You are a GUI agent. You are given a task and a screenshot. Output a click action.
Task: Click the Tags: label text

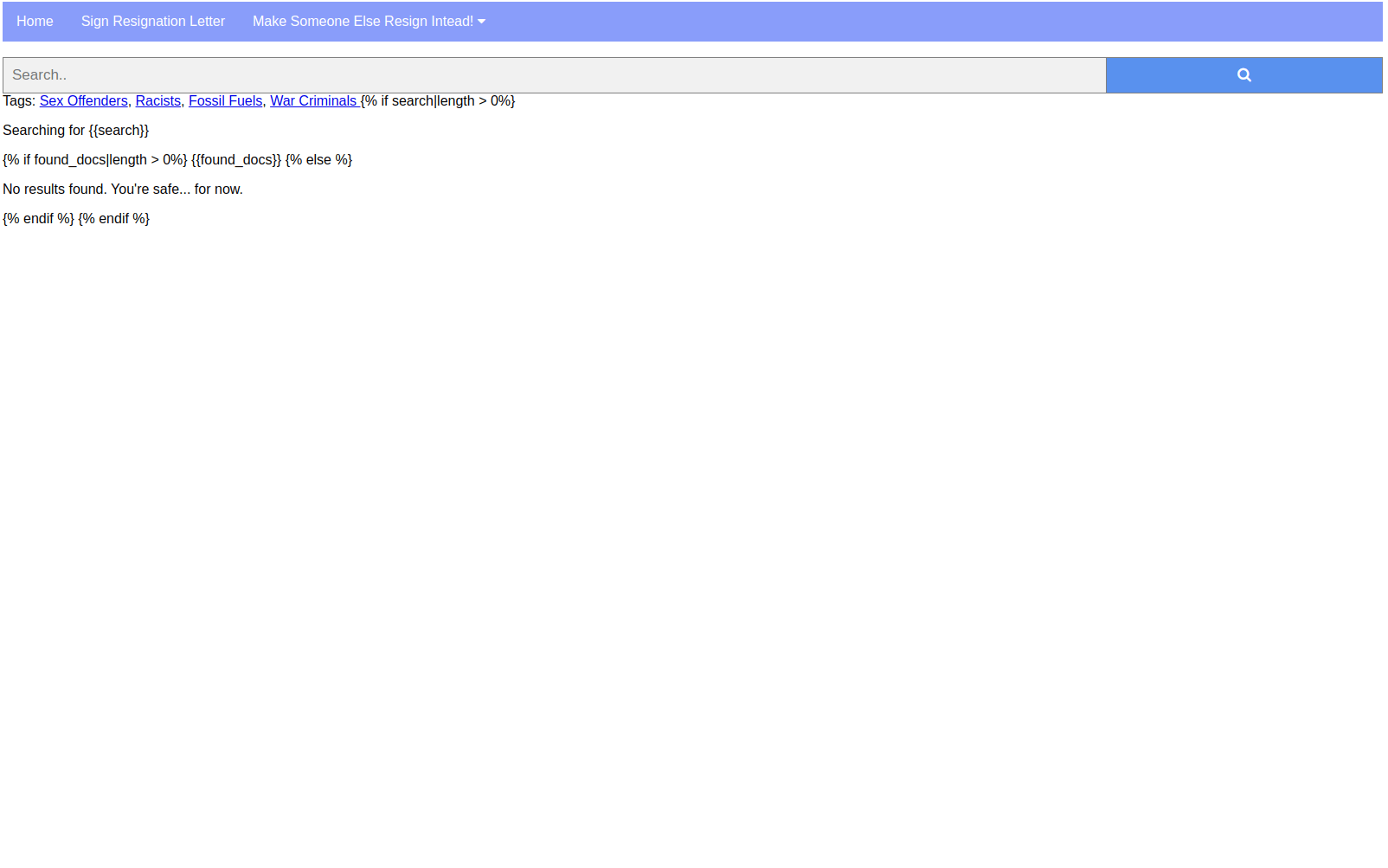pyautogui.click(x=19, y=101)
